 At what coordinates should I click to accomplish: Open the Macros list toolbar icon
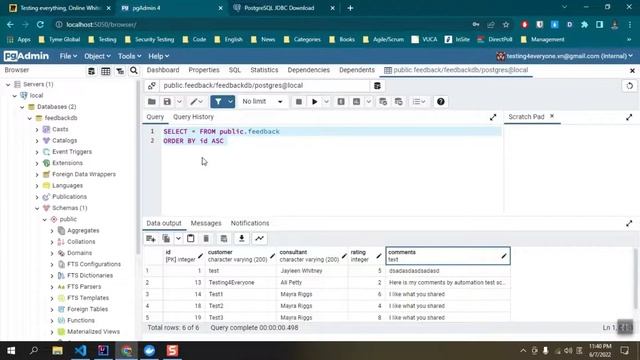click(x=418, y=102)
